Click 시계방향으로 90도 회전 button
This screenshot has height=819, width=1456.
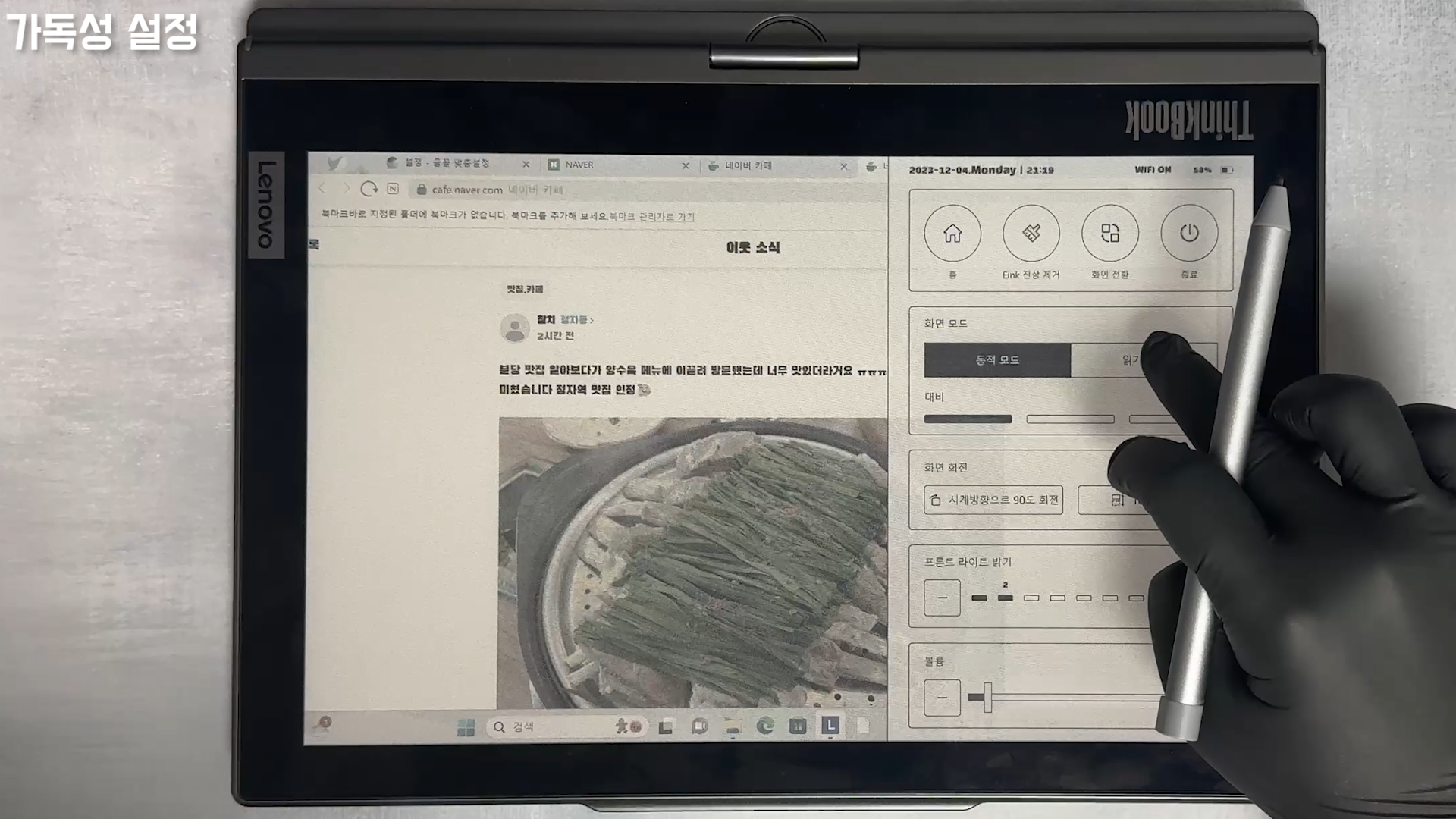click(x=993, y=500)
